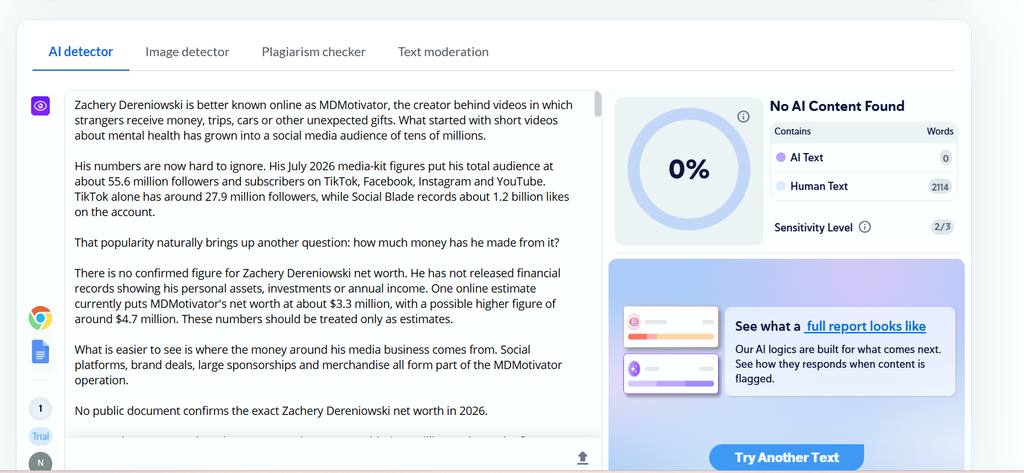The width and height of the screenshot is (1024, 473).
Task: Click the line 'That popularity naturally brings up'
Action: [317, 243]
